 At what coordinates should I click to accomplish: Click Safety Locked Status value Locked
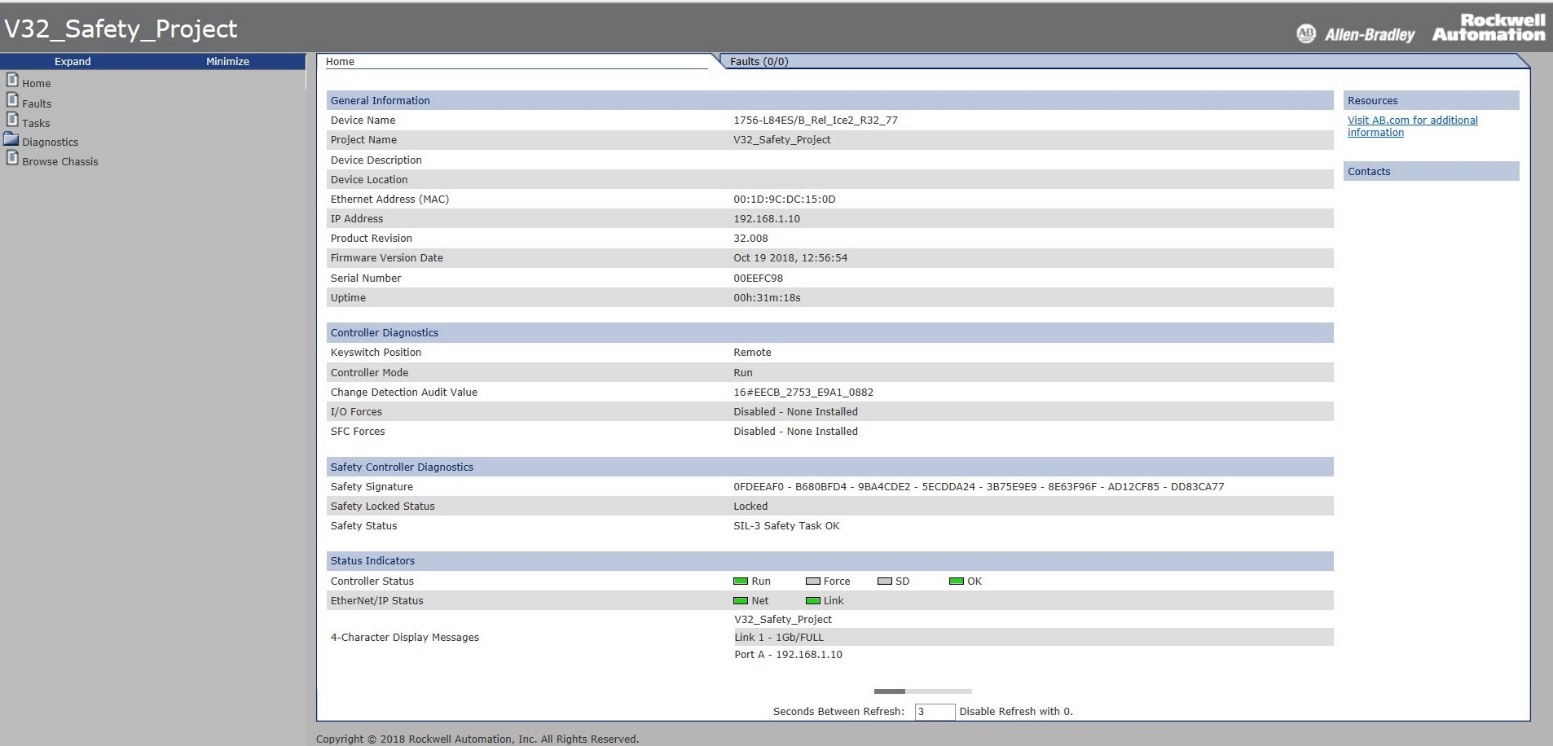(750, 506)
